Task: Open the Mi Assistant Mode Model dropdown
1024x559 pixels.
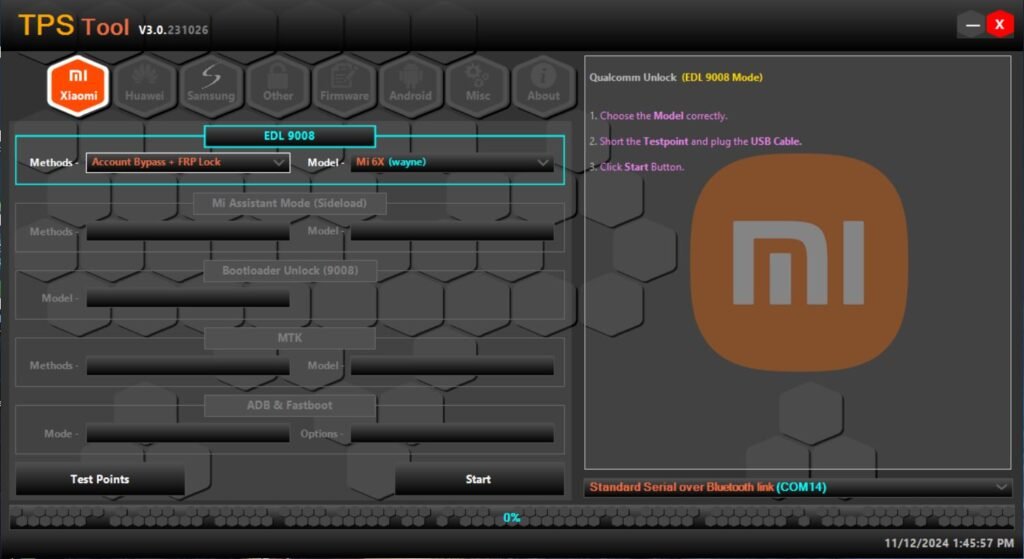Action: click(x=452, y=231)
